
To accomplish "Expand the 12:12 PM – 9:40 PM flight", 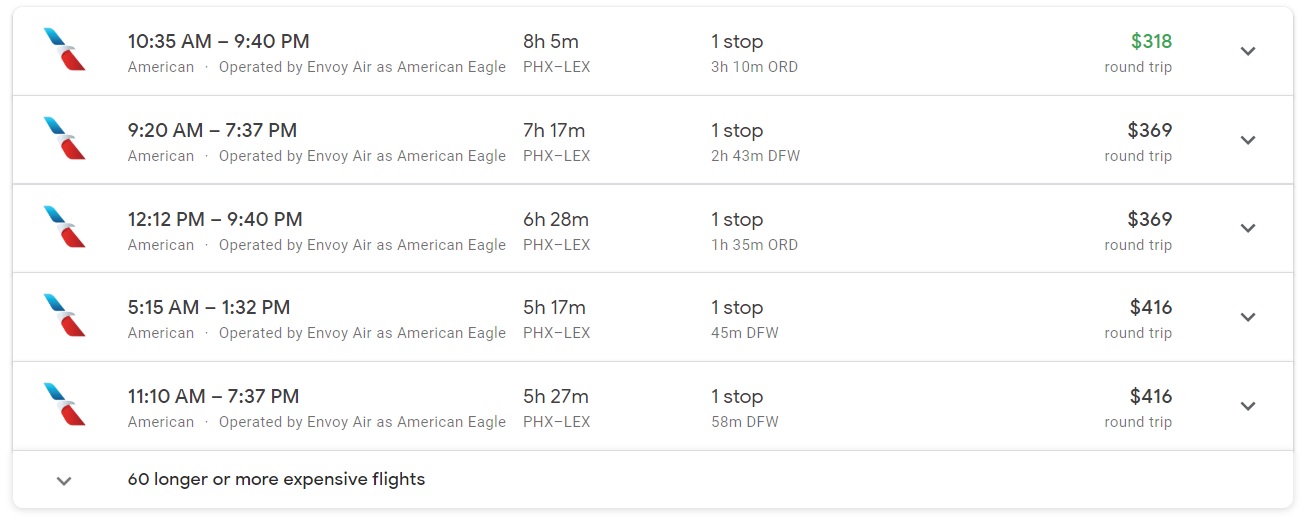I will pyautogui.click(x=1247, y=228).
